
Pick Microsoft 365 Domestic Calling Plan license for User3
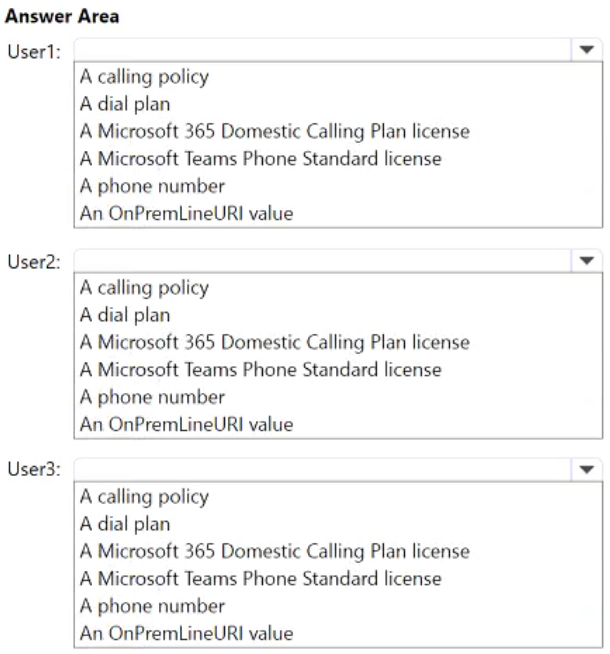coord(275,551)
